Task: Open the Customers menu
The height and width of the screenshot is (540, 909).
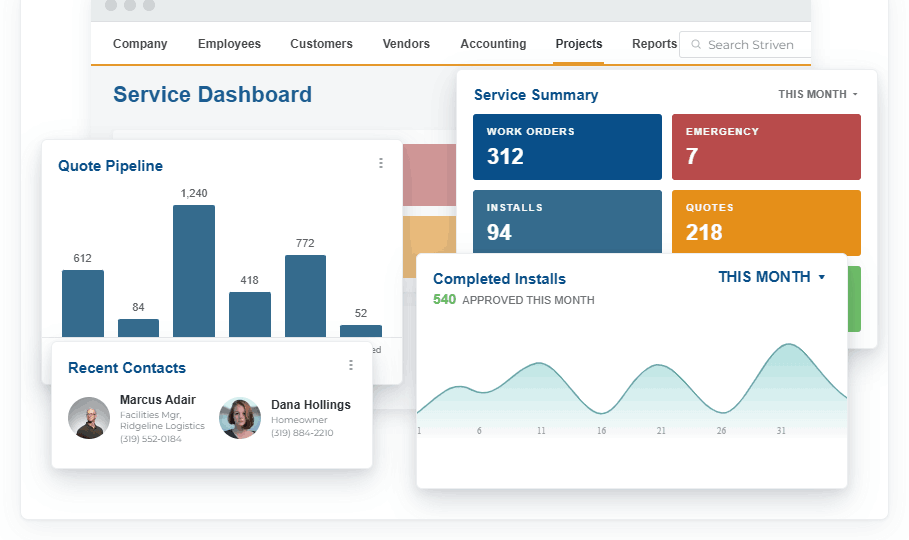Action: click(321, 44)
